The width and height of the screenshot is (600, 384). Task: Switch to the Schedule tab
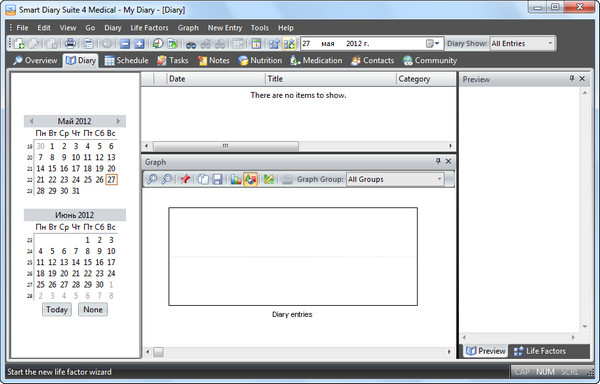pos(126,60)
